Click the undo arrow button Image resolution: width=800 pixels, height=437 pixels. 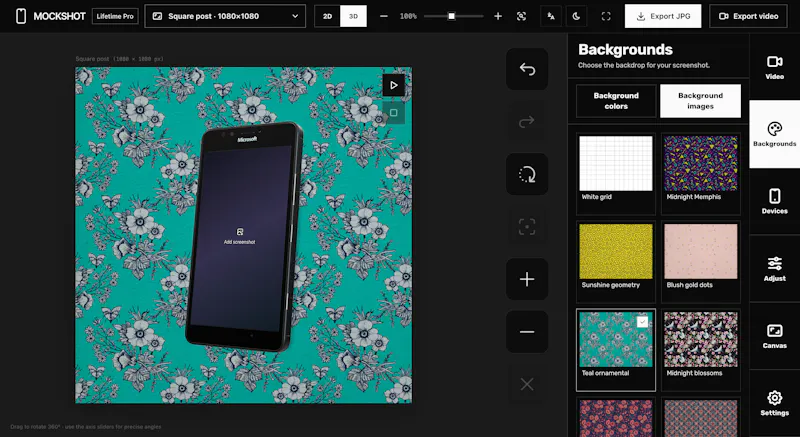527,69
